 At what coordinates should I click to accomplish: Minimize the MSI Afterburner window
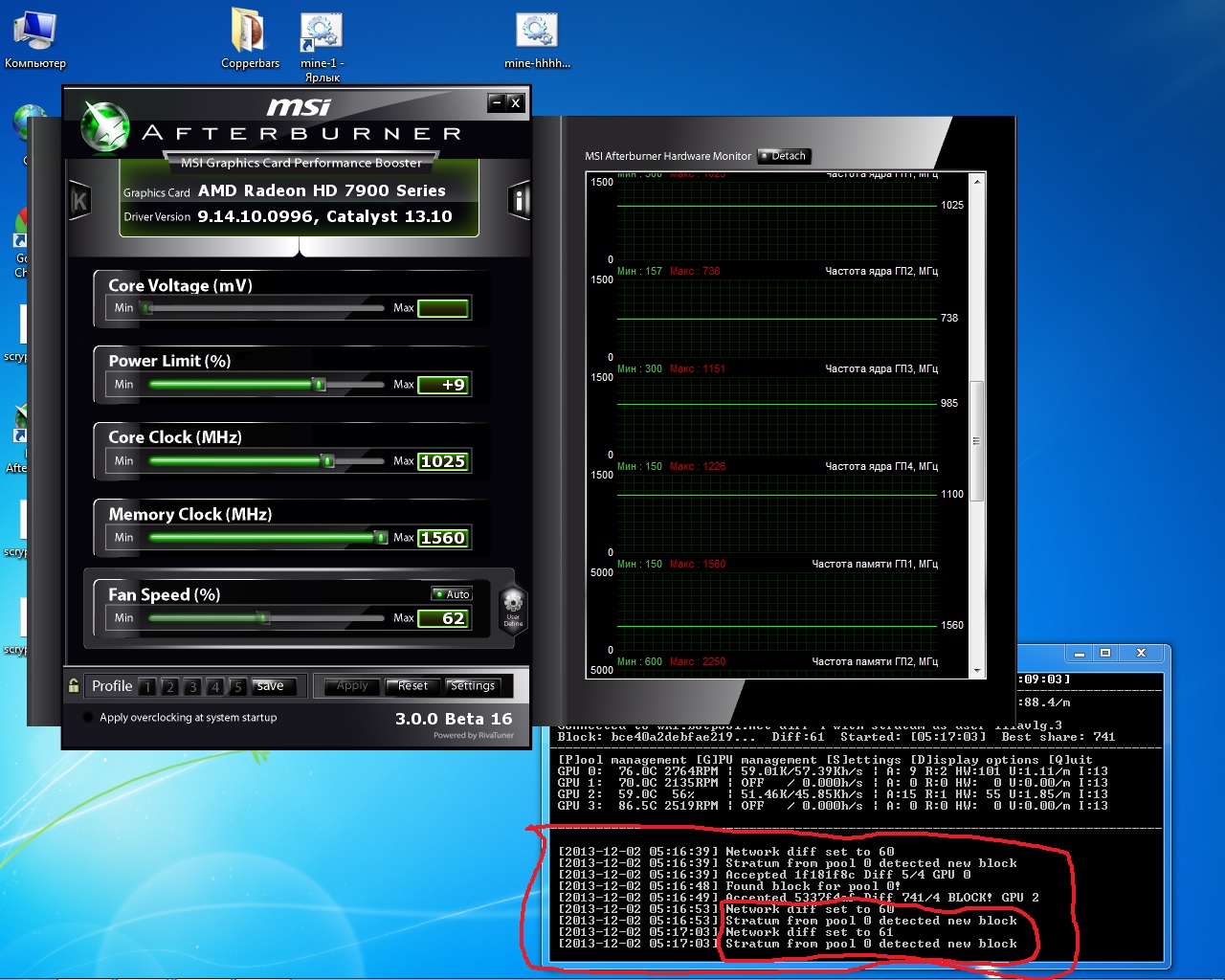tap(496, 102)
